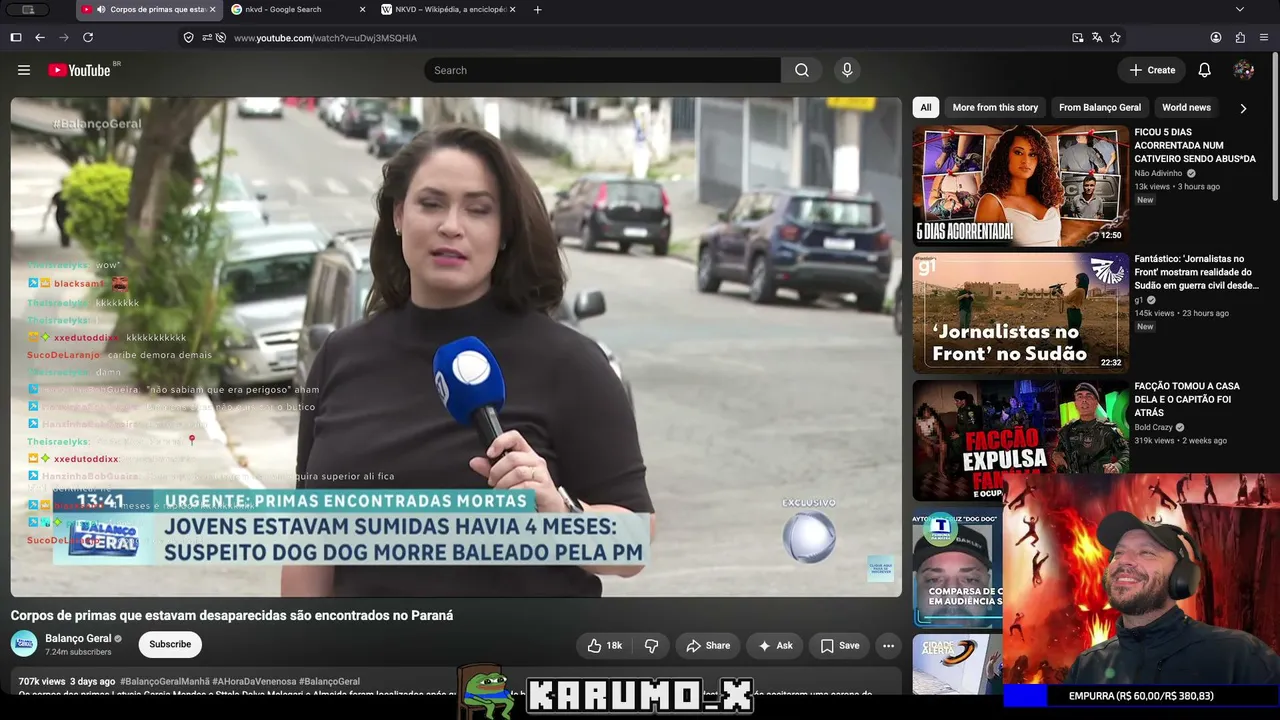Click the Ask button
1280x720 pixels.
775,646
